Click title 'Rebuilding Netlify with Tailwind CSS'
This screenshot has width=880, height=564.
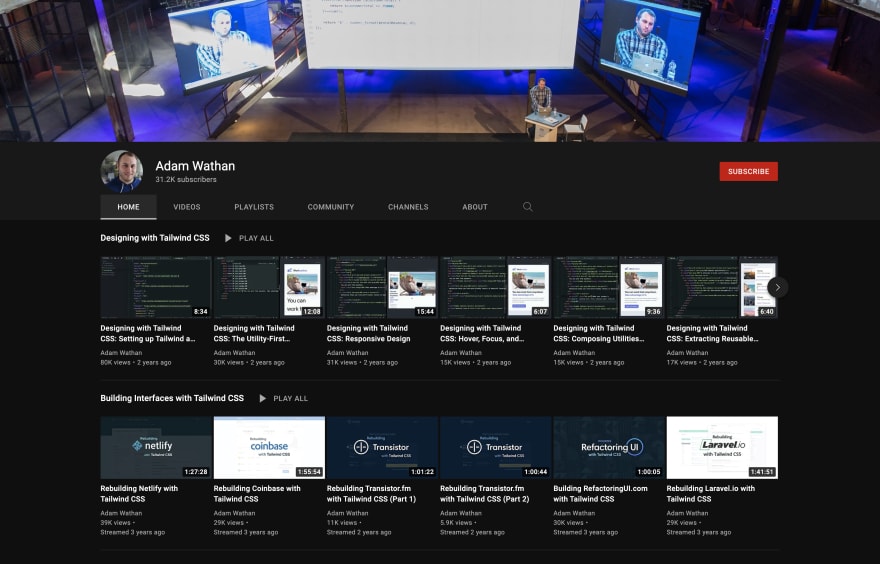coord(139,494)
